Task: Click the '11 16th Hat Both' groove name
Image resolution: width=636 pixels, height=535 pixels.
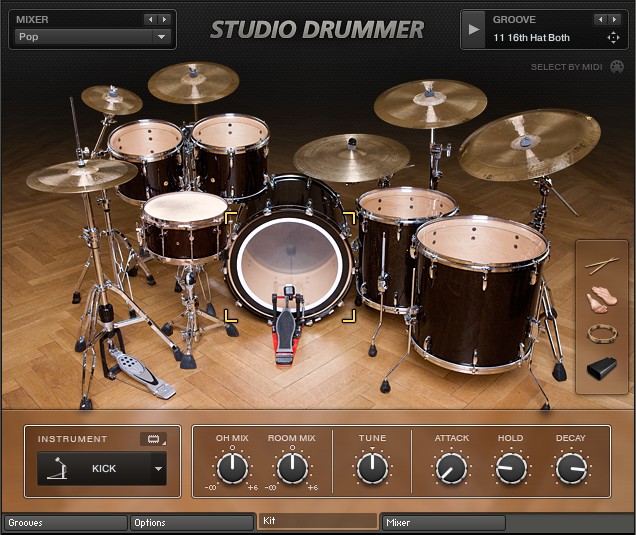Action: (531, 38)
